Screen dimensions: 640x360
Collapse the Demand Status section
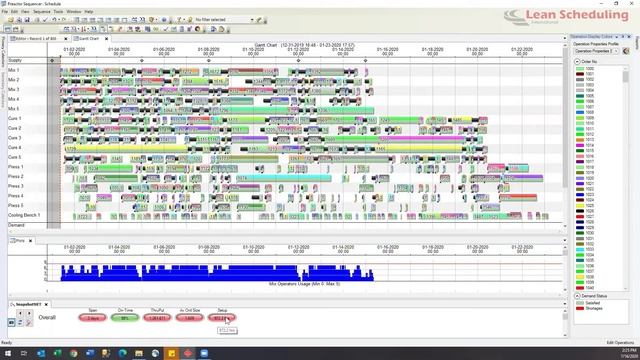(577, 296)
